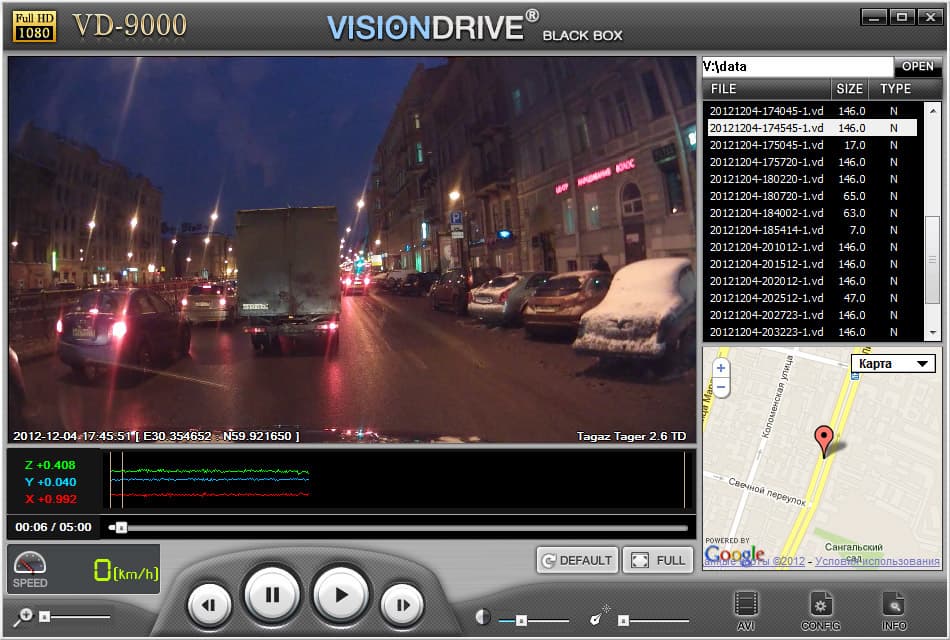Select file 20121204-175045-1.vd

click(x=812, y=145)
